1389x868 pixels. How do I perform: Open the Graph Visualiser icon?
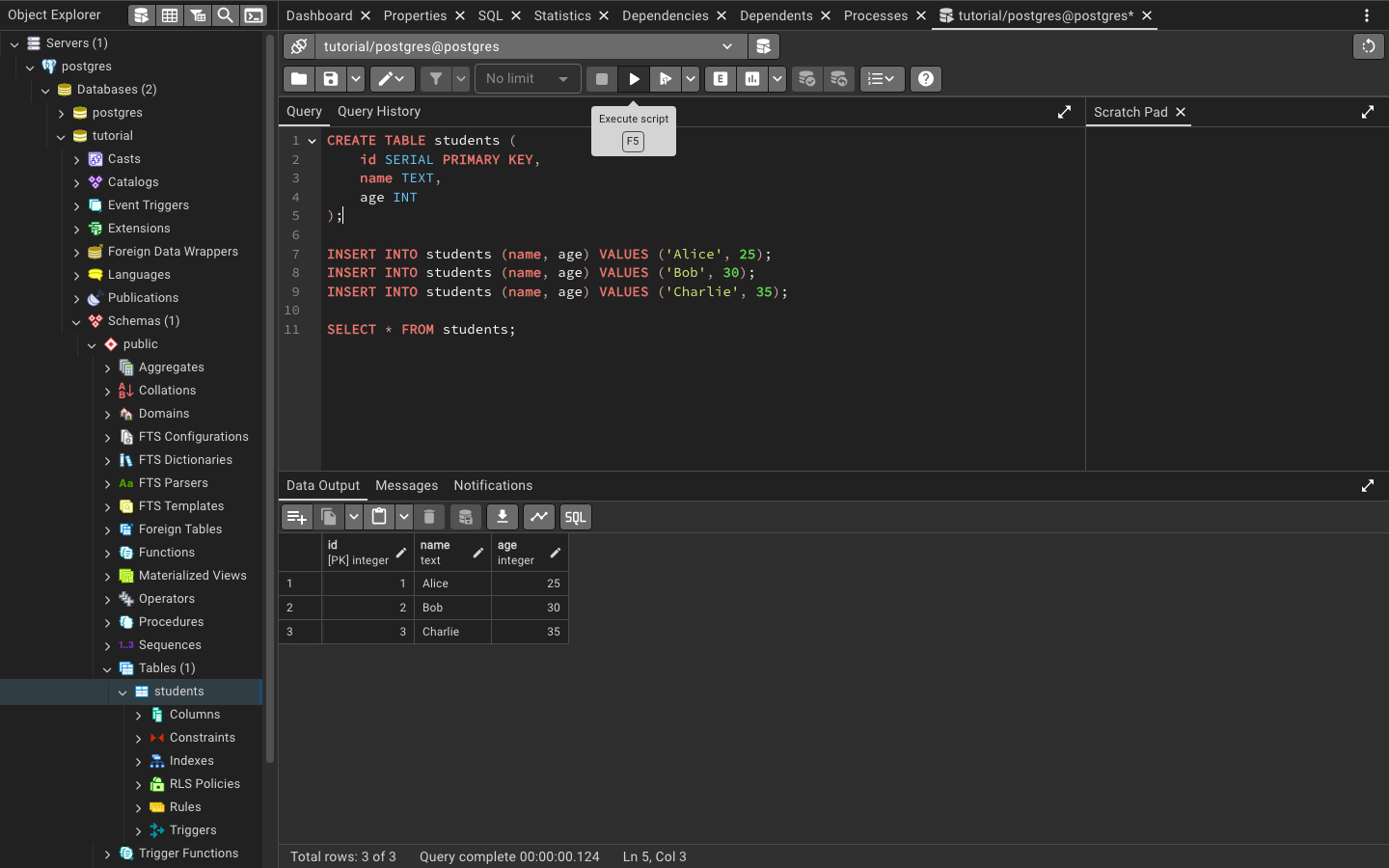point(539,517)
